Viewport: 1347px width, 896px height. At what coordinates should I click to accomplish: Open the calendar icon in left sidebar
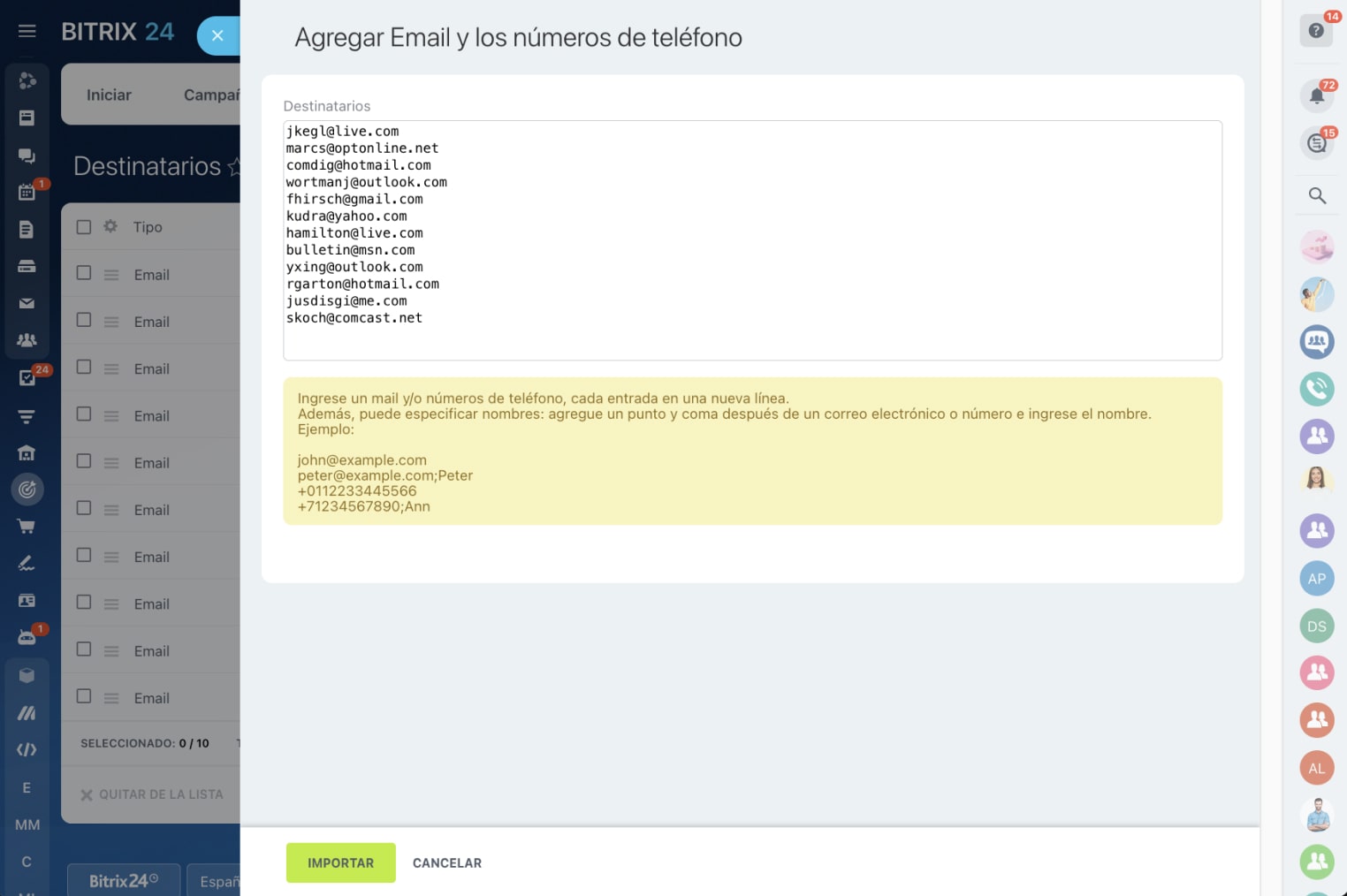[27, 193]
